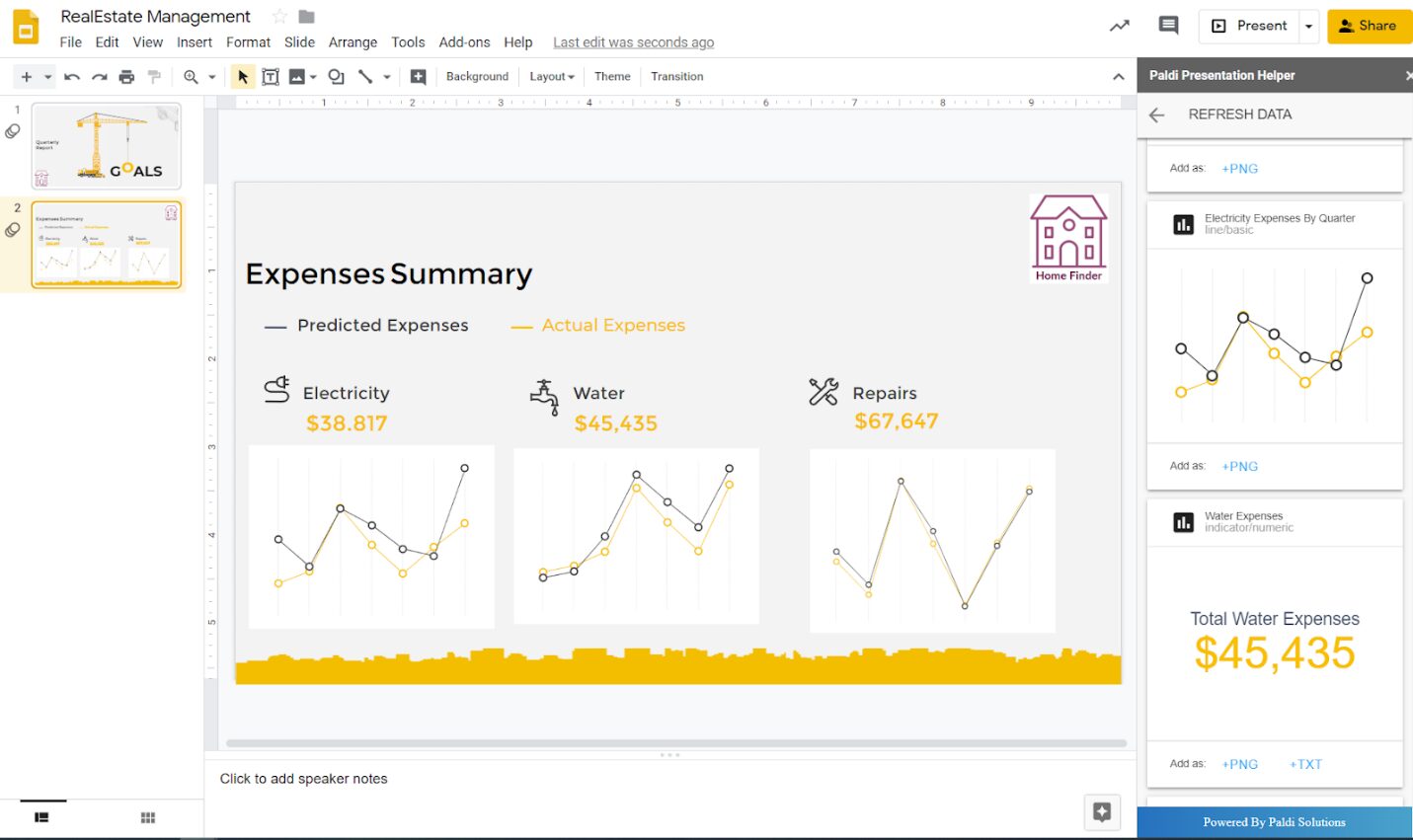Open the Insert menu
This screenshot has width=1413, height=840.
[x=194, y=41]
